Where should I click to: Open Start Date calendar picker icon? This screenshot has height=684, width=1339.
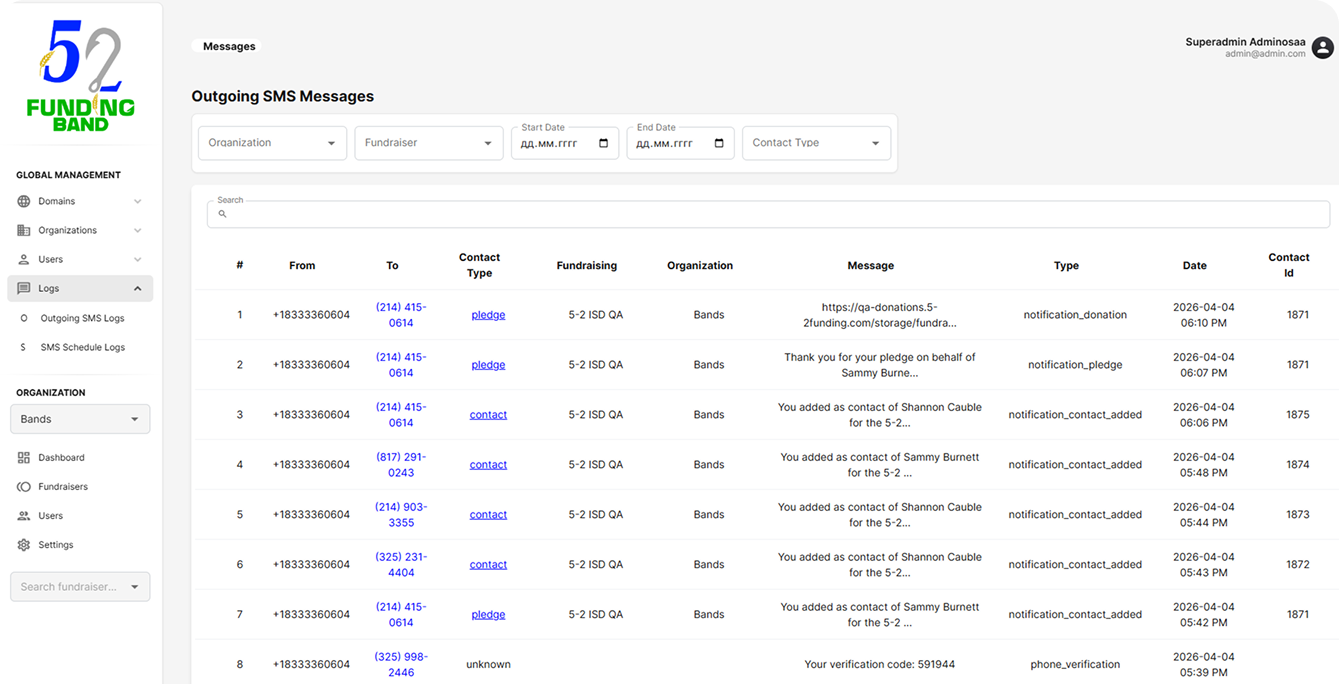[603, 143]
